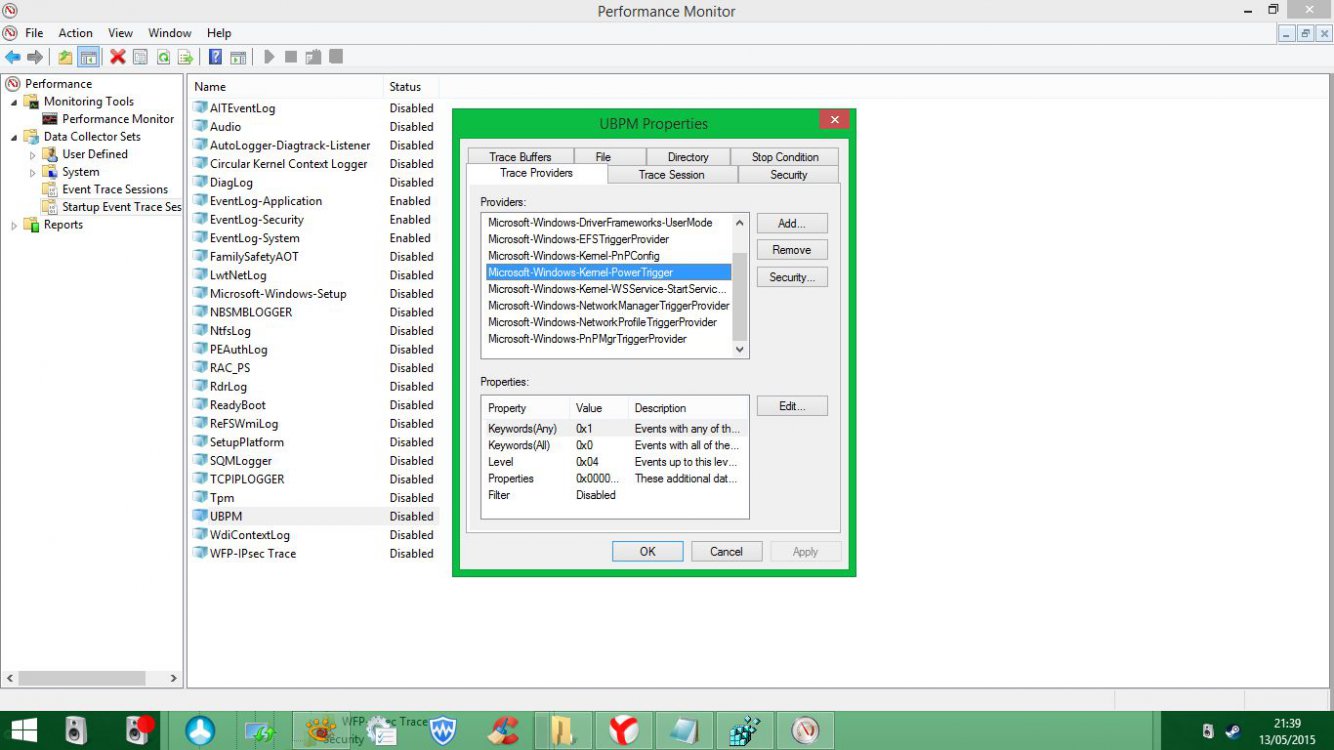Open the File menu

pyautogui.click(x=34, y=33)
